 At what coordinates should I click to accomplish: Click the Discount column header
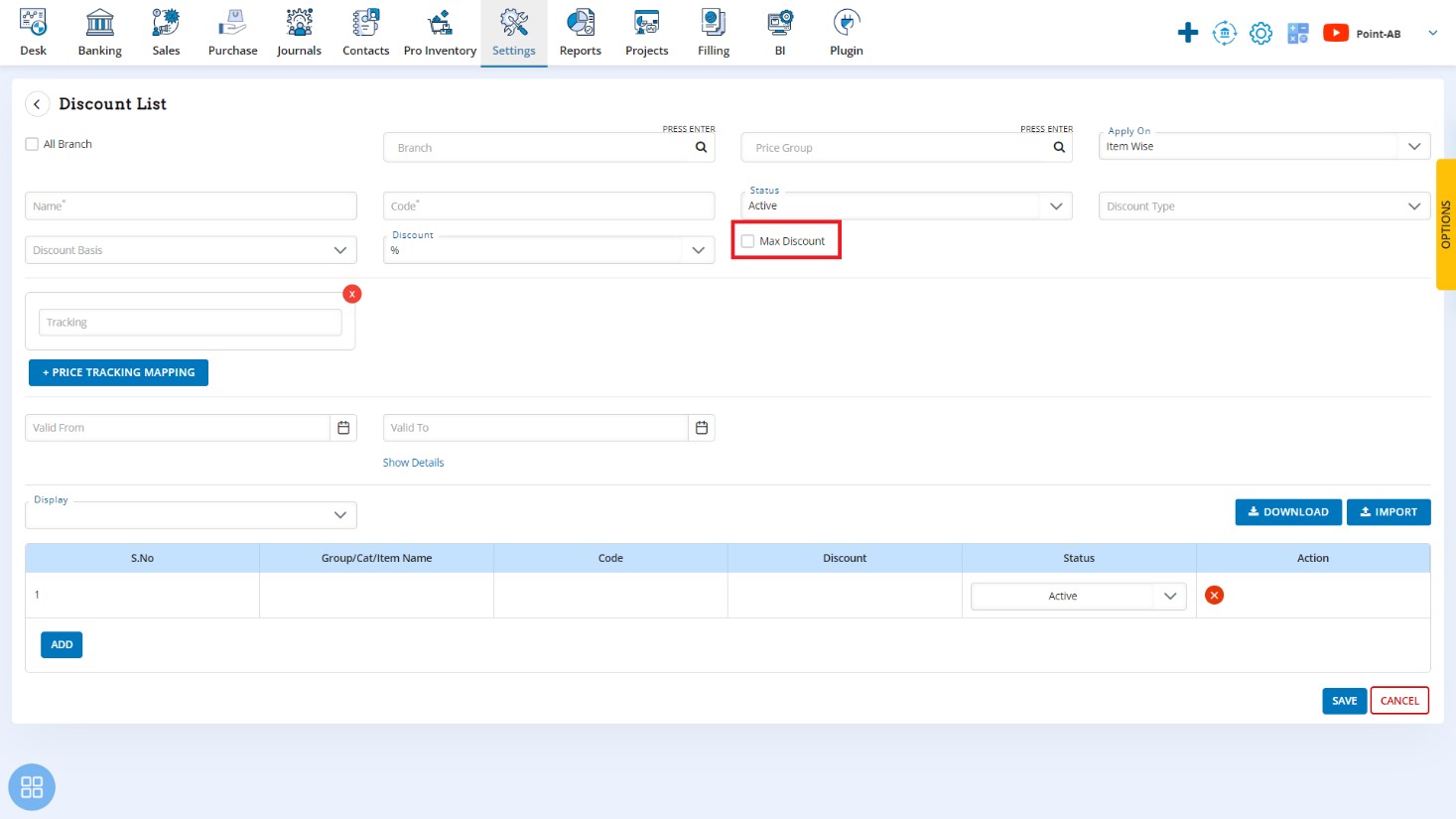click(845, 558)
